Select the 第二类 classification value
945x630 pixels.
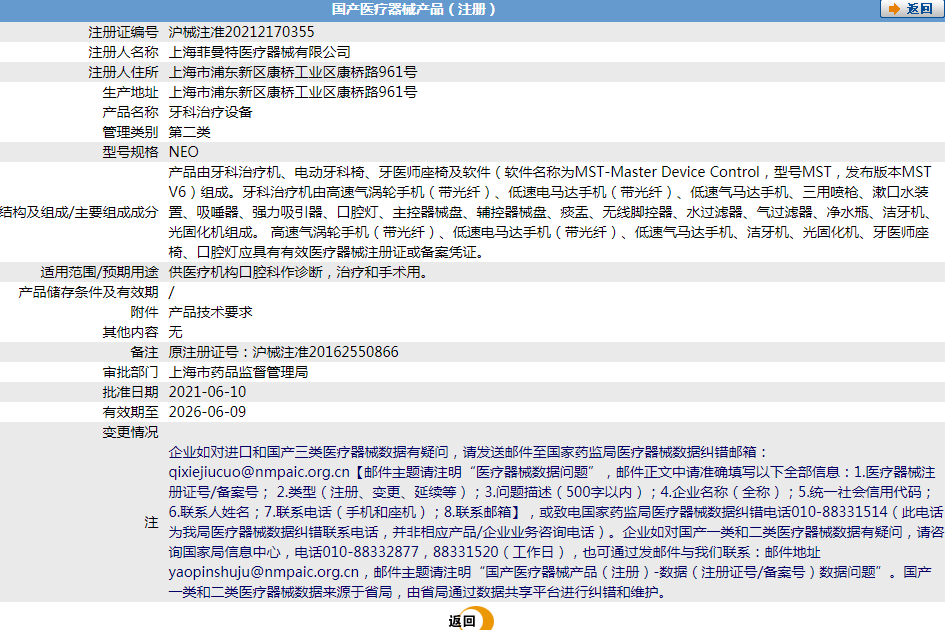pos(190,131)
